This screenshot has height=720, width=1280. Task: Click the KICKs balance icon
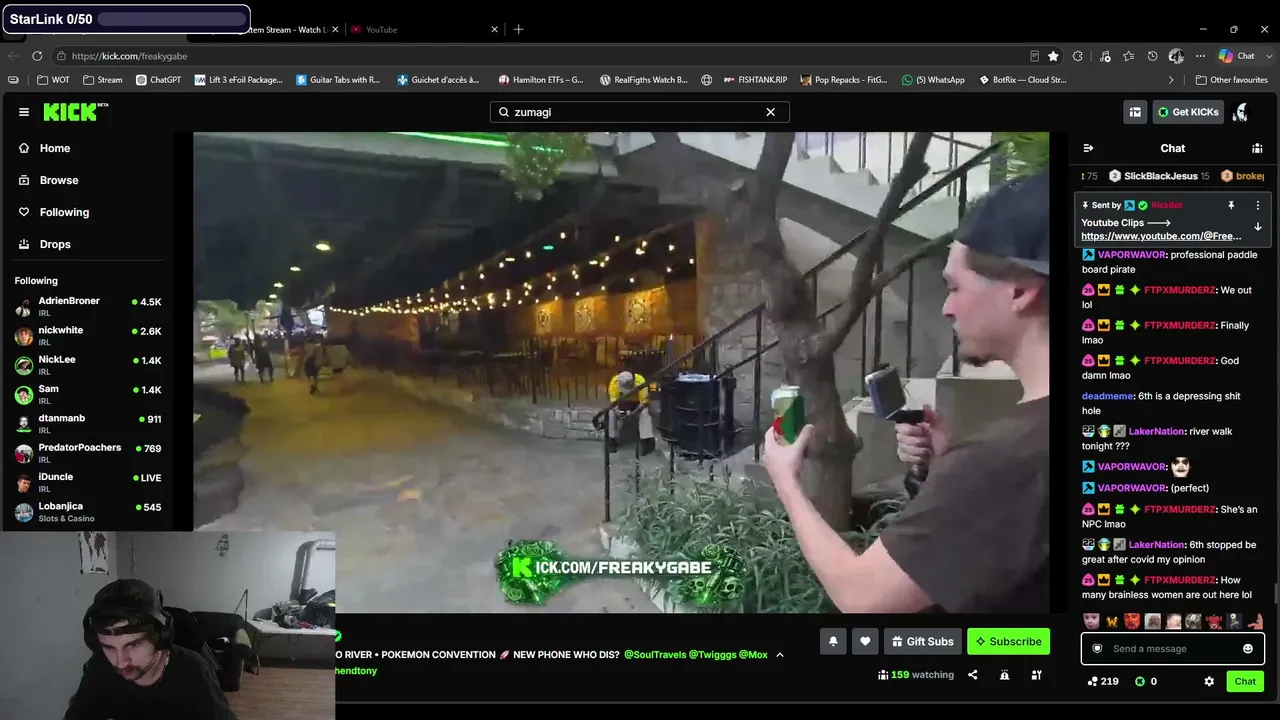point(1139,681)
